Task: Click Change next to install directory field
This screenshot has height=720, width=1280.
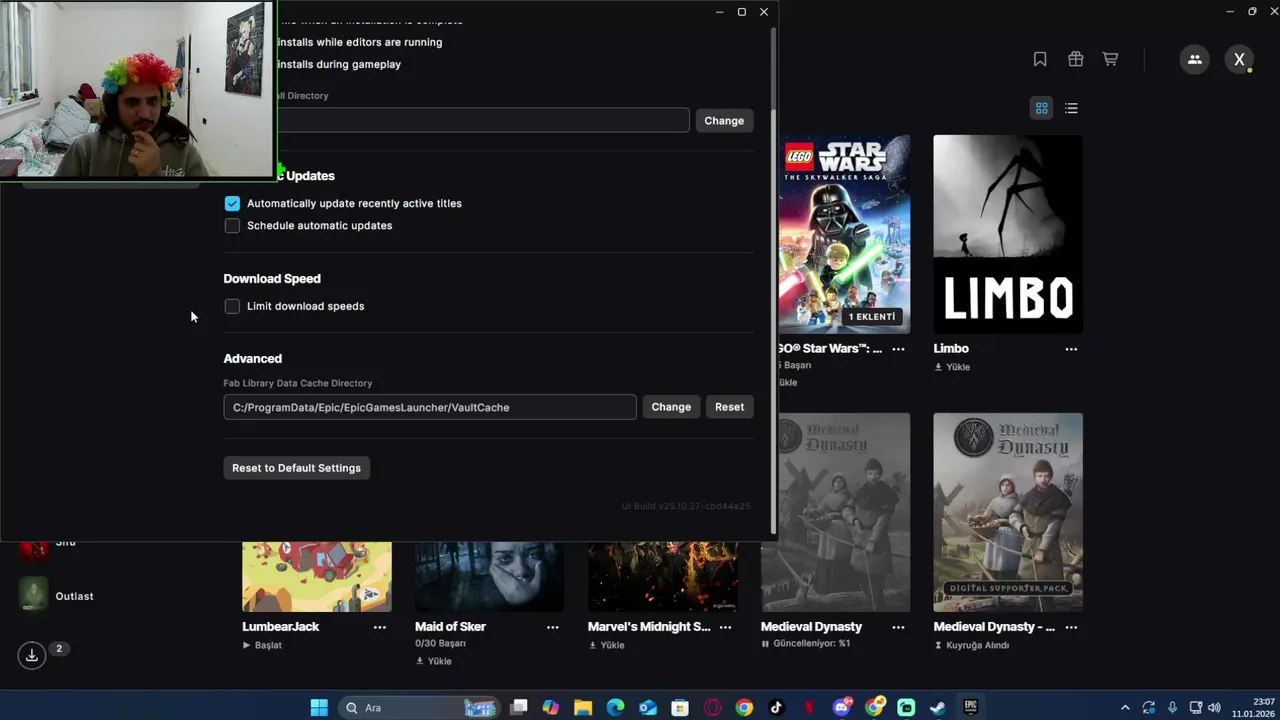Action: [x=724, y=120]
